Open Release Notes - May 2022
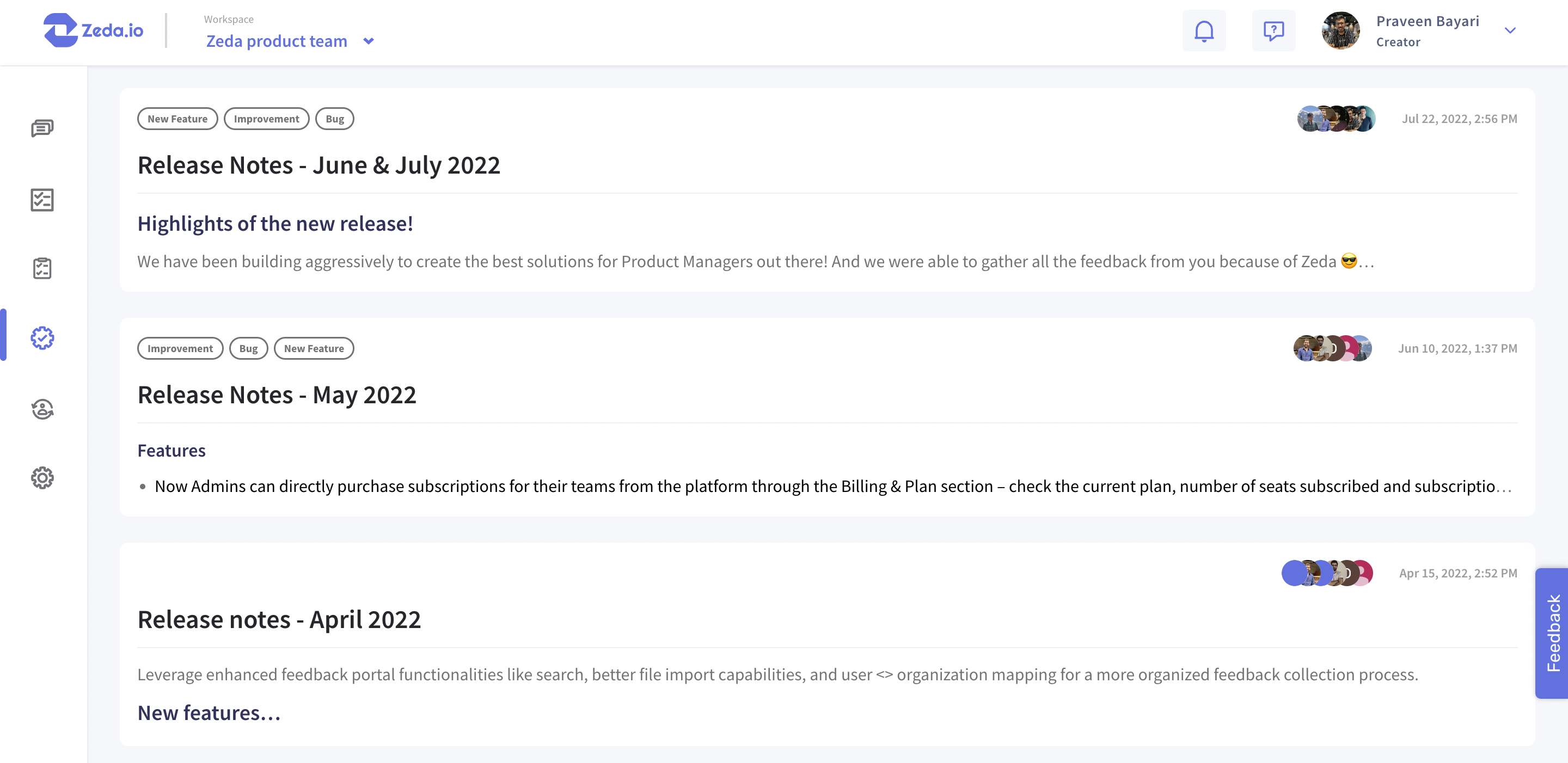The height and width of the screenshot is (763, 1568). pos(277,394)
